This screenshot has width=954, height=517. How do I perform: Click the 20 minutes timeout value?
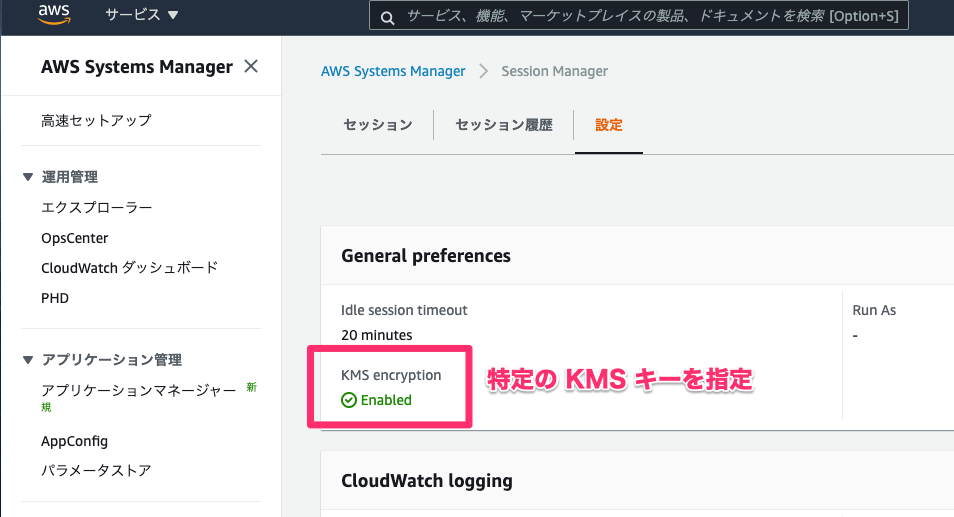click(x=377, y=335)
